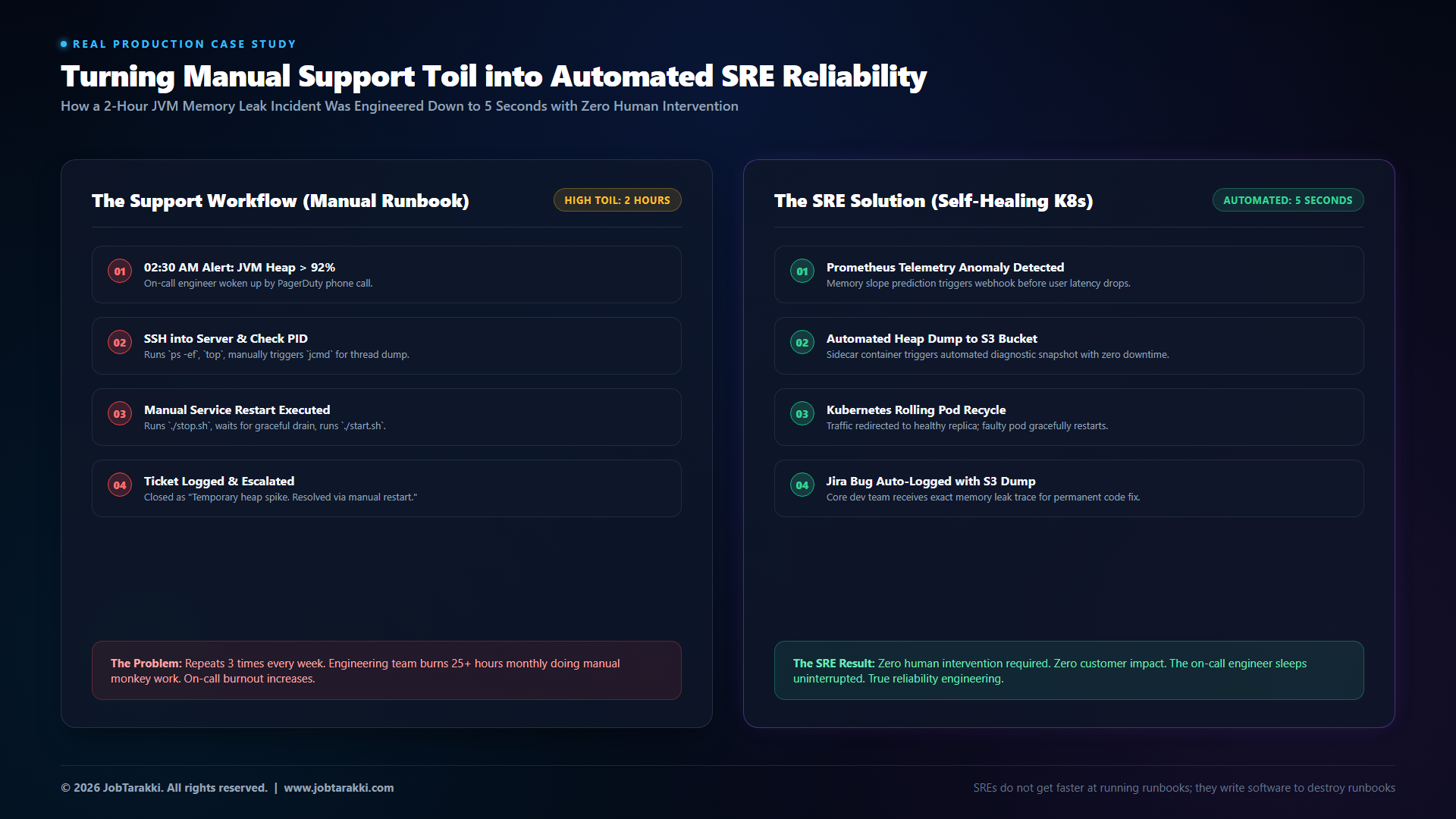Click '© 2026 JobTarakki. All rights reserved.' text
Image resolution: width=1456 pixels, height=819 pixels.
[164, 788]
